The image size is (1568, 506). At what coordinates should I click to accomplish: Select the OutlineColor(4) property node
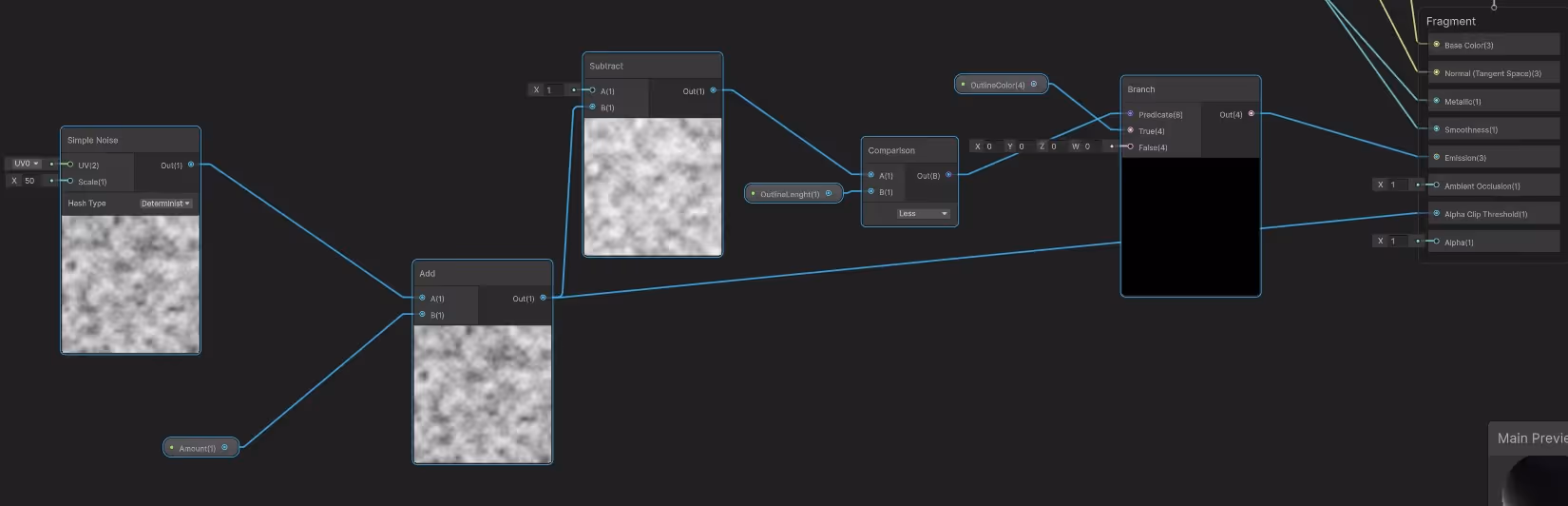pos(1001,85)
